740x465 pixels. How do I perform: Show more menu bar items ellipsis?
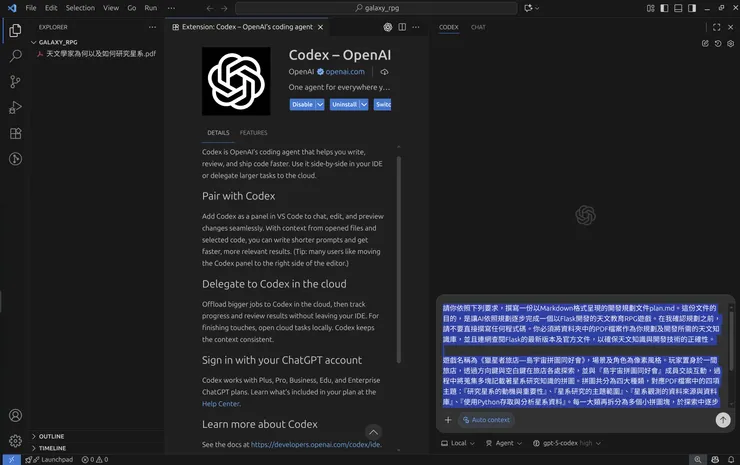pyautogui.click(x=171, y=8)
